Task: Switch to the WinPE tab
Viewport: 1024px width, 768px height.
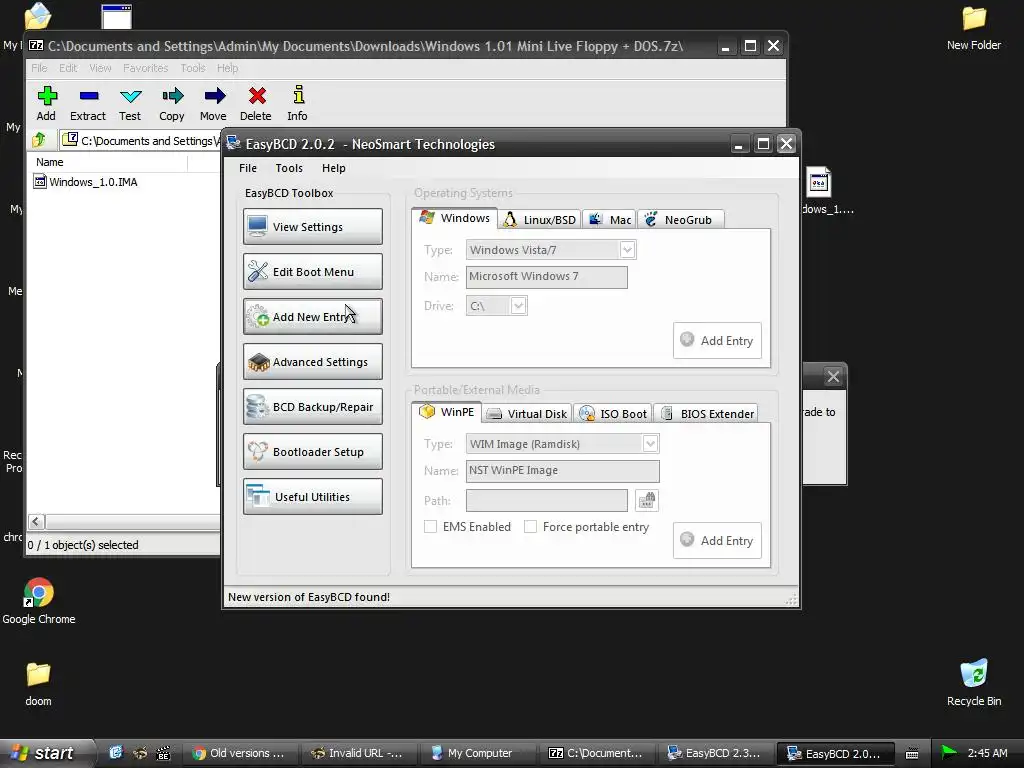Action: click(447, 412)
